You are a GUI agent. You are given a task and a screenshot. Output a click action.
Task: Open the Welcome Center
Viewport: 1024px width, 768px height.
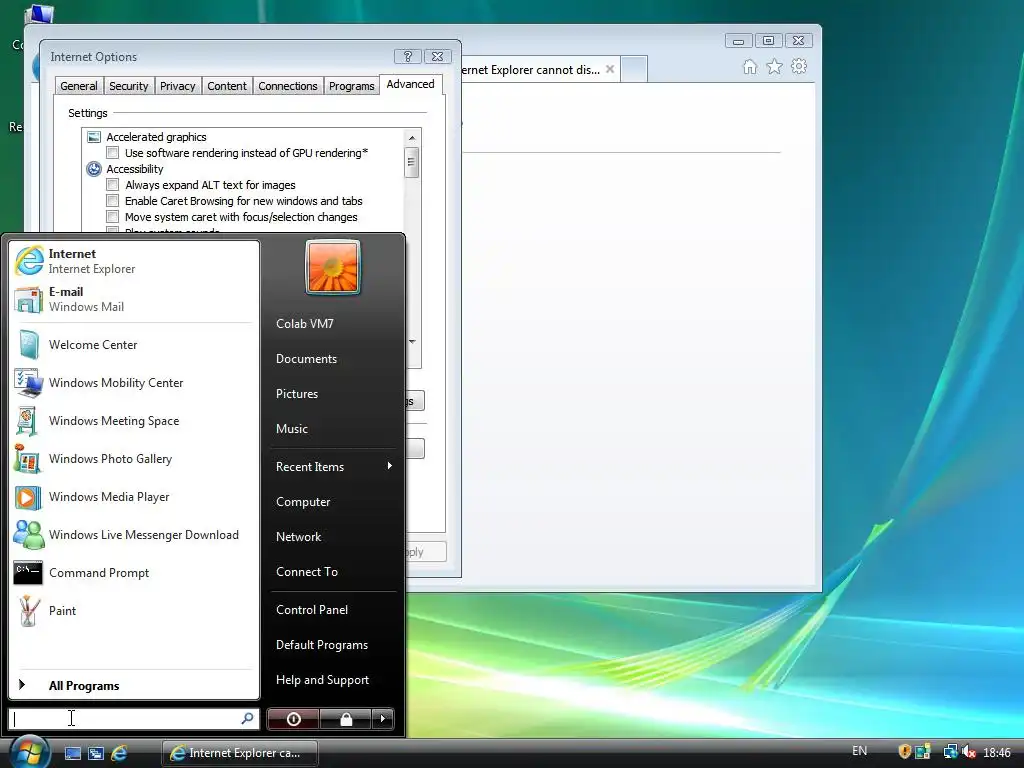coord(134,345)
